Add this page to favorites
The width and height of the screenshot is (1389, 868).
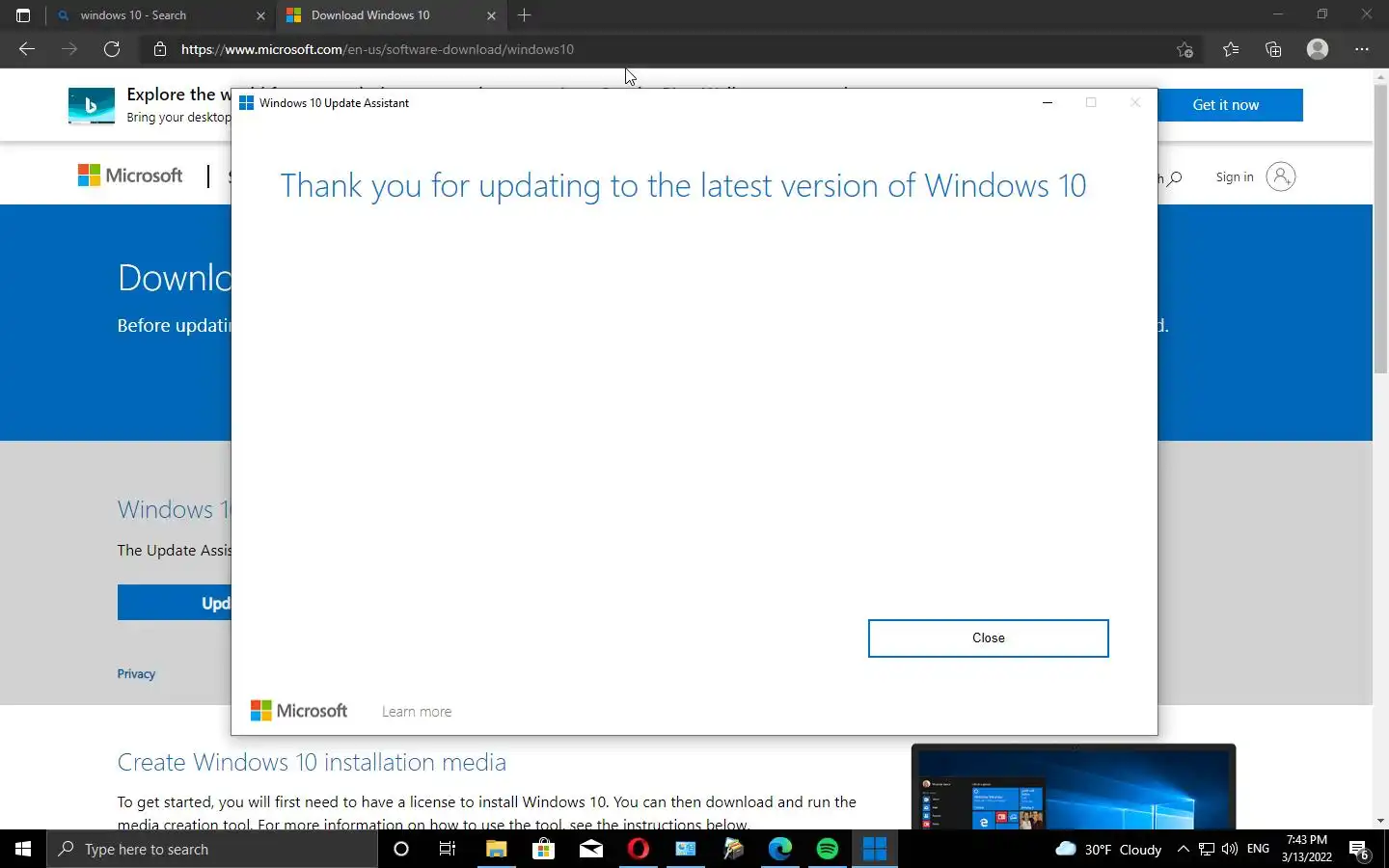[x=1185, y=49]
